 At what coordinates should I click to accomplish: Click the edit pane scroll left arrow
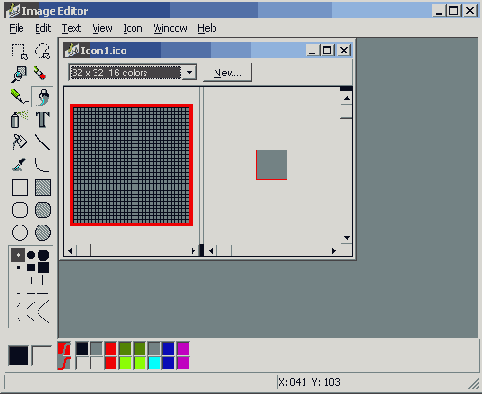[70, 251]
